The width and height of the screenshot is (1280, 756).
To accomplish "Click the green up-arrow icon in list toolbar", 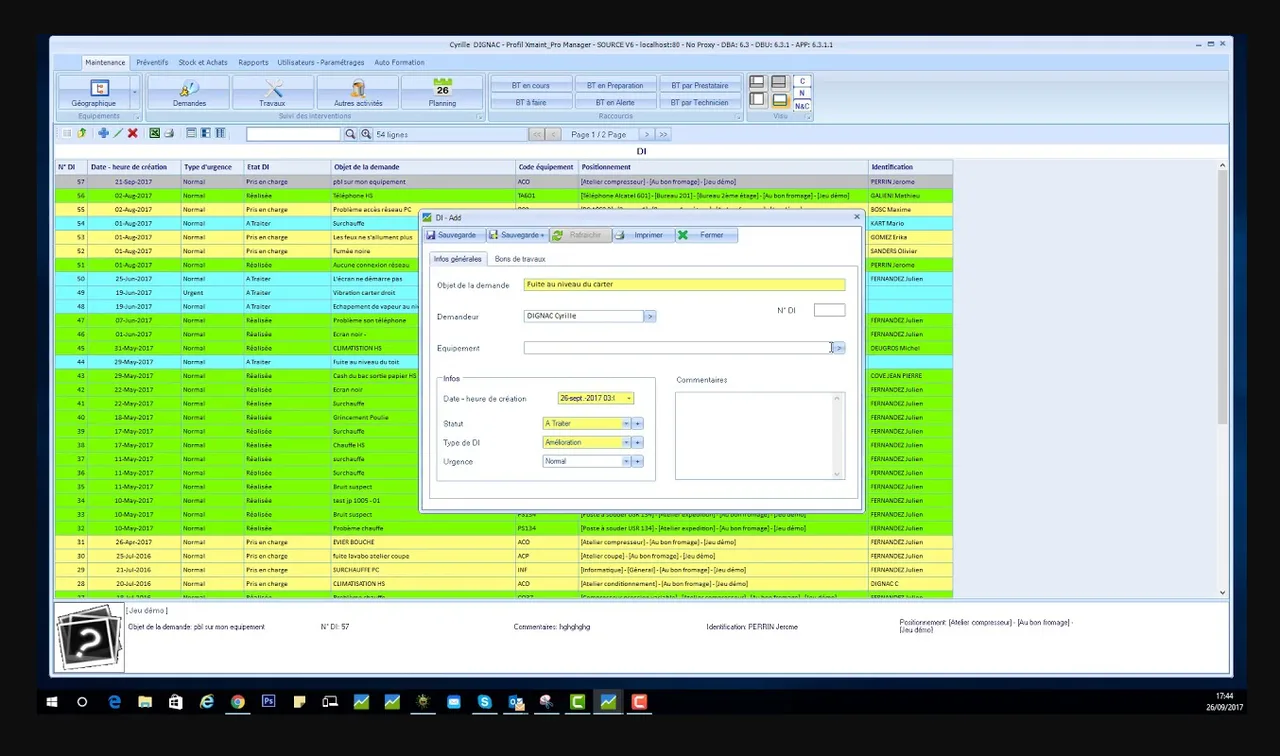I will 81,133.
